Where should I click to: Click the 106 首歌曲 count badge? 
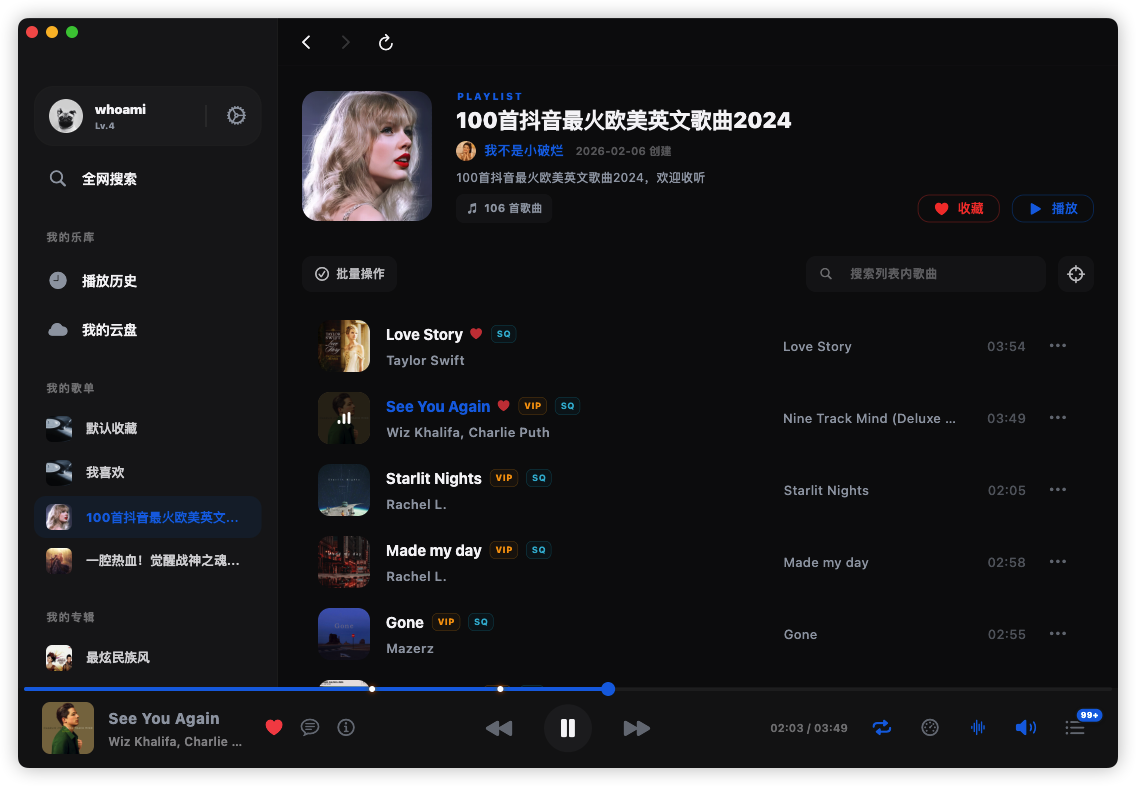point(504,209)
